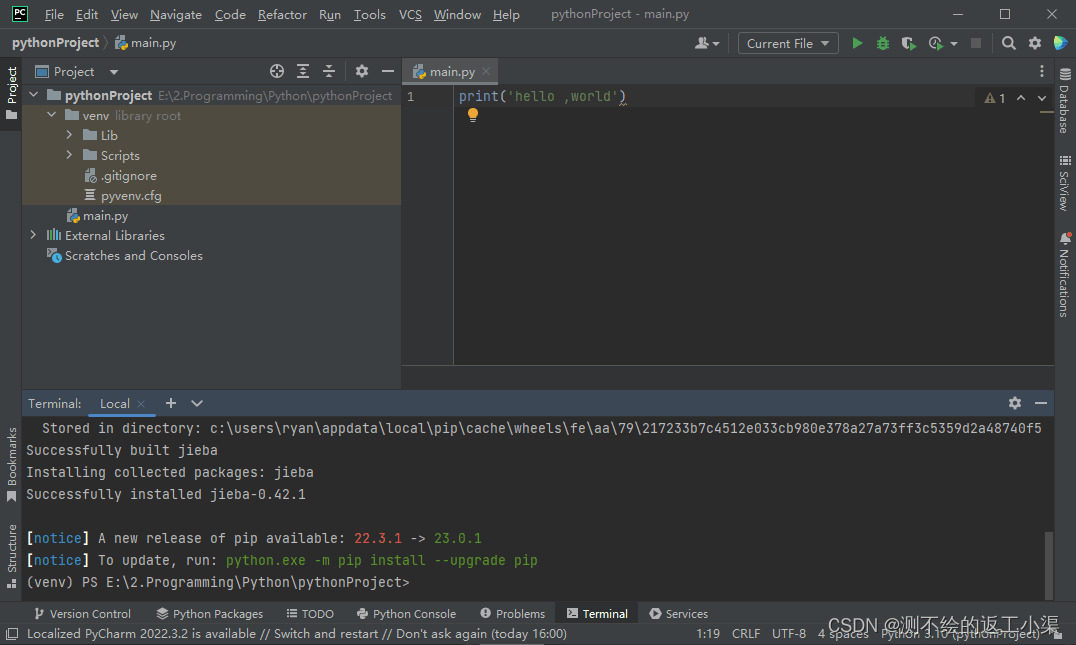The image size is (1076, 645).
Task: Toggle the SciView side tool window
Action: [1065, 183]
